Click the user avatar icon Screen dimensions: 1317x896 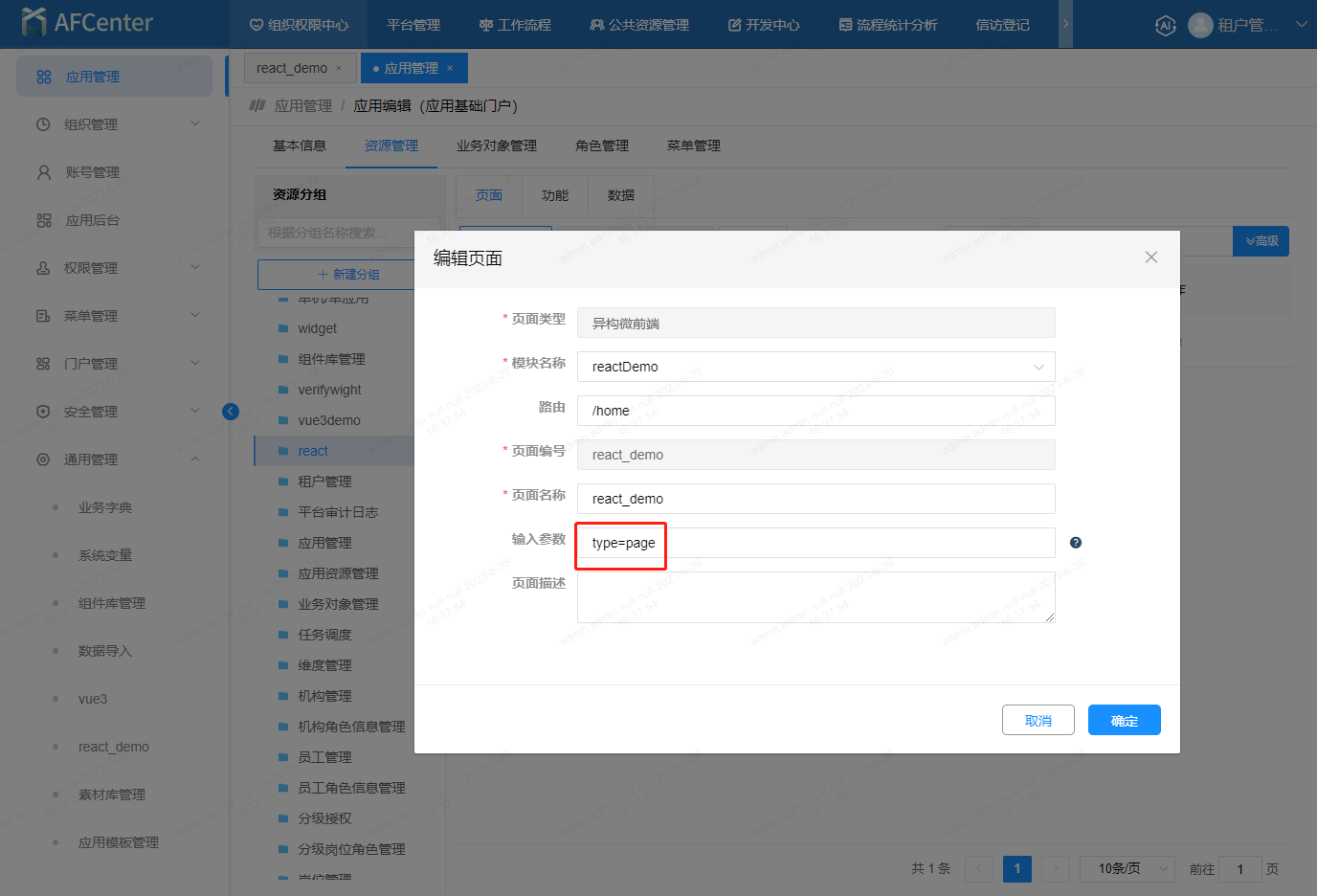(x=1200, y=25)
